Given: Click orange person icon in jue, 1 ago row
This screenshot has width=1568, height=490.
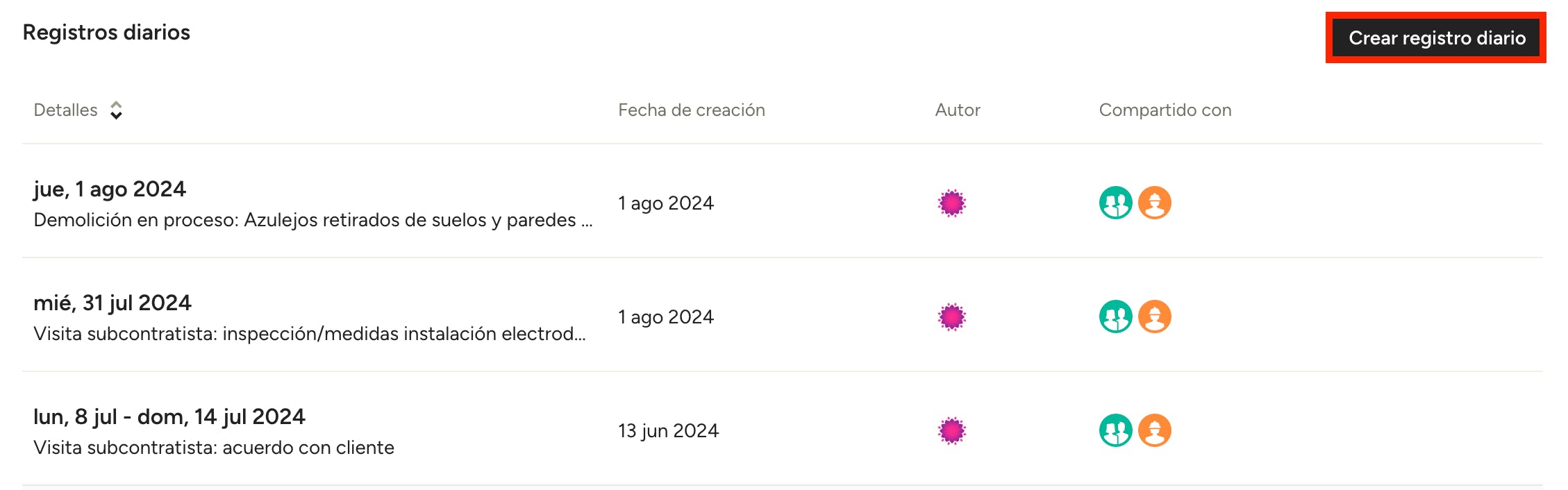Looking at the screenshot, I should click(x=1154, y=203).
